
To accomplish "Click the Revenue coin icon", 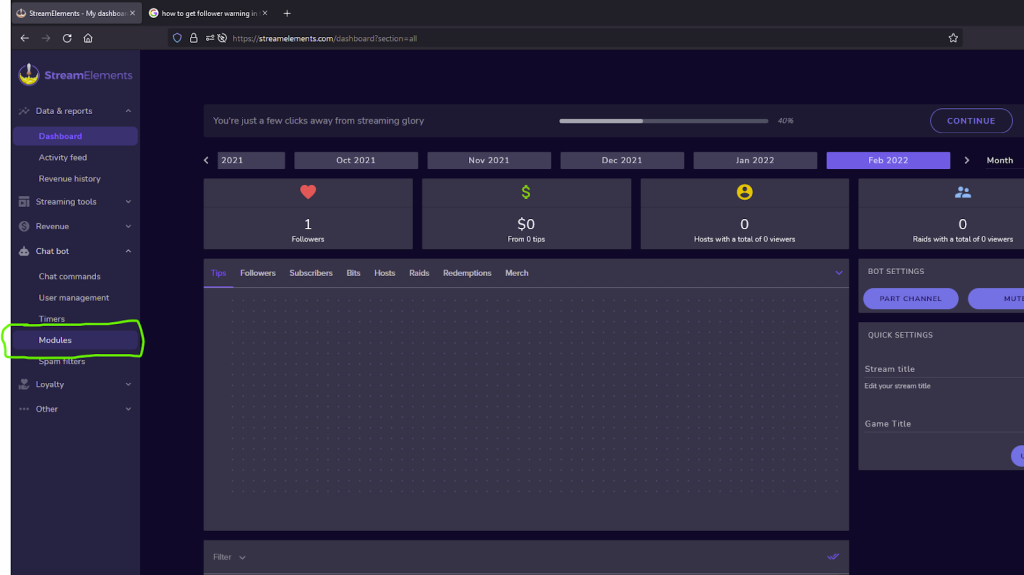I will (x=24, y=226).
